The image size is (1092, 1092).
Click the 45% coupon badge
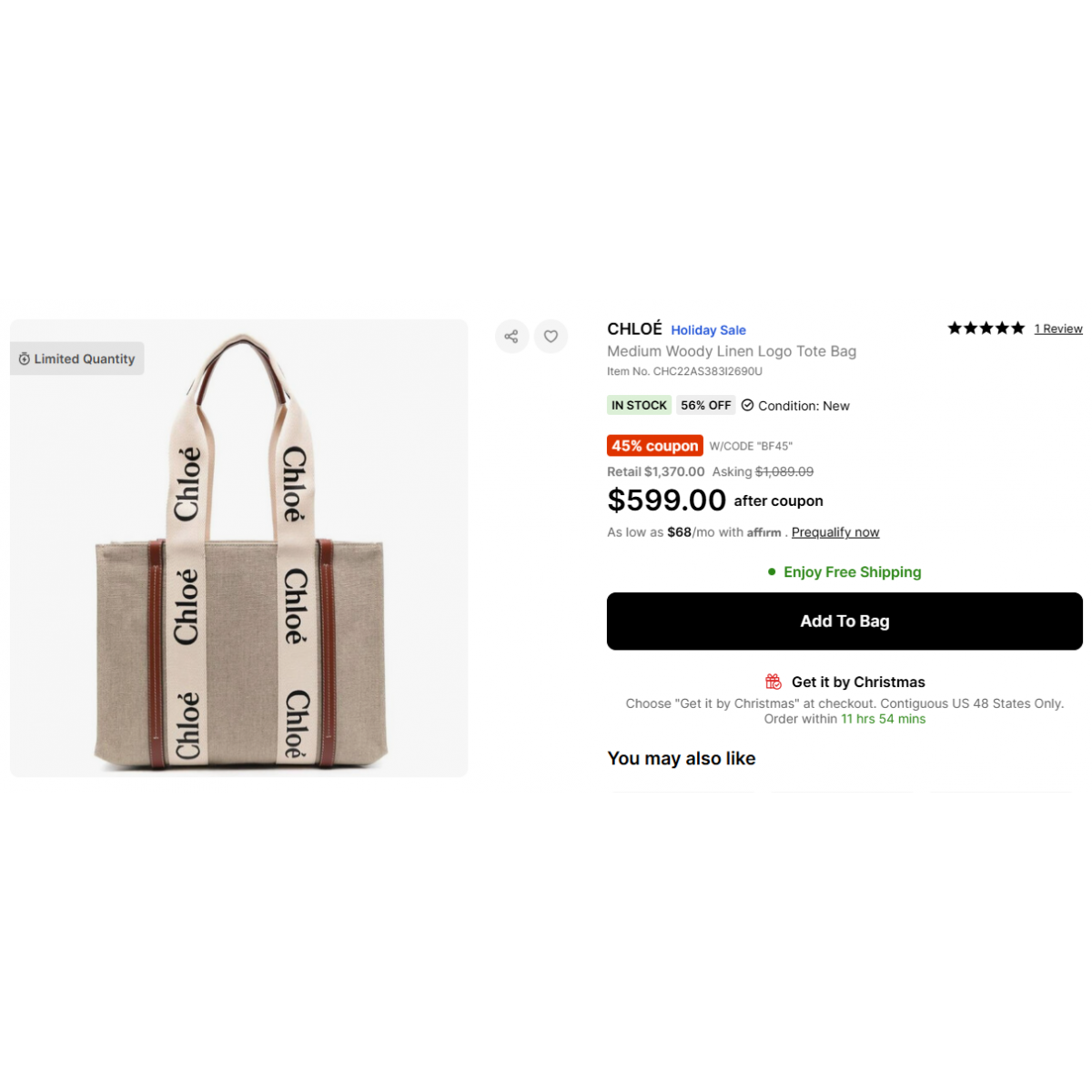click(655, 446)
